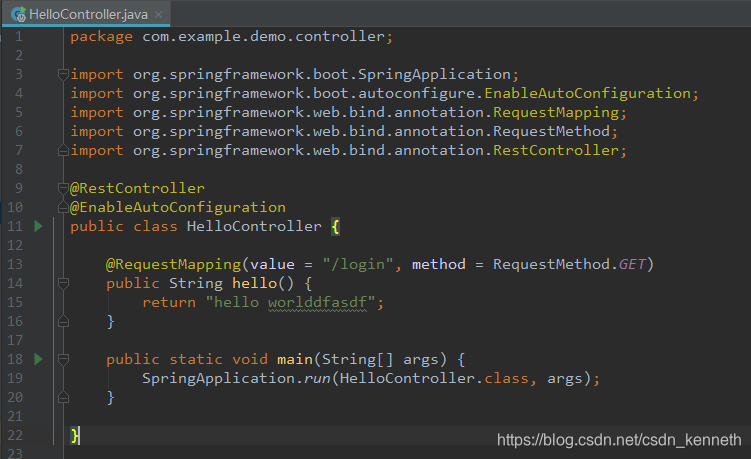Viewport: 751px width, 459px height.
Task: Click the hello method name on line 14
Action: [x=254, y=283]
